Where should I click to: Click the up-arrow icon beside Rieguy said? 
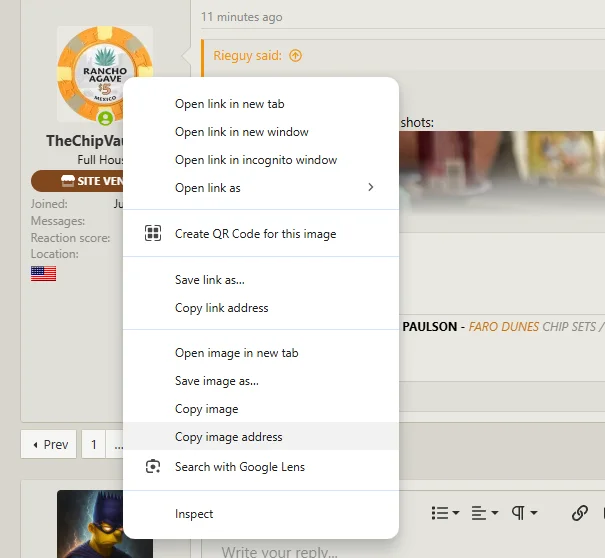(x=296, y=56)
